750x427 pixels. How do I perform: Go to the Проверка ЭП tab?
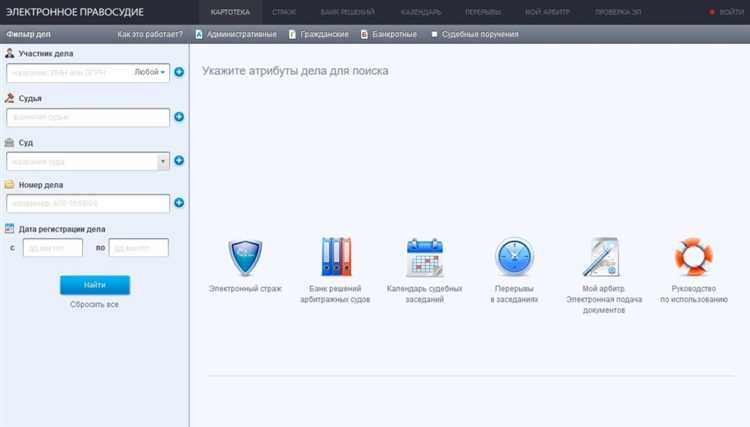coord(621,12)
